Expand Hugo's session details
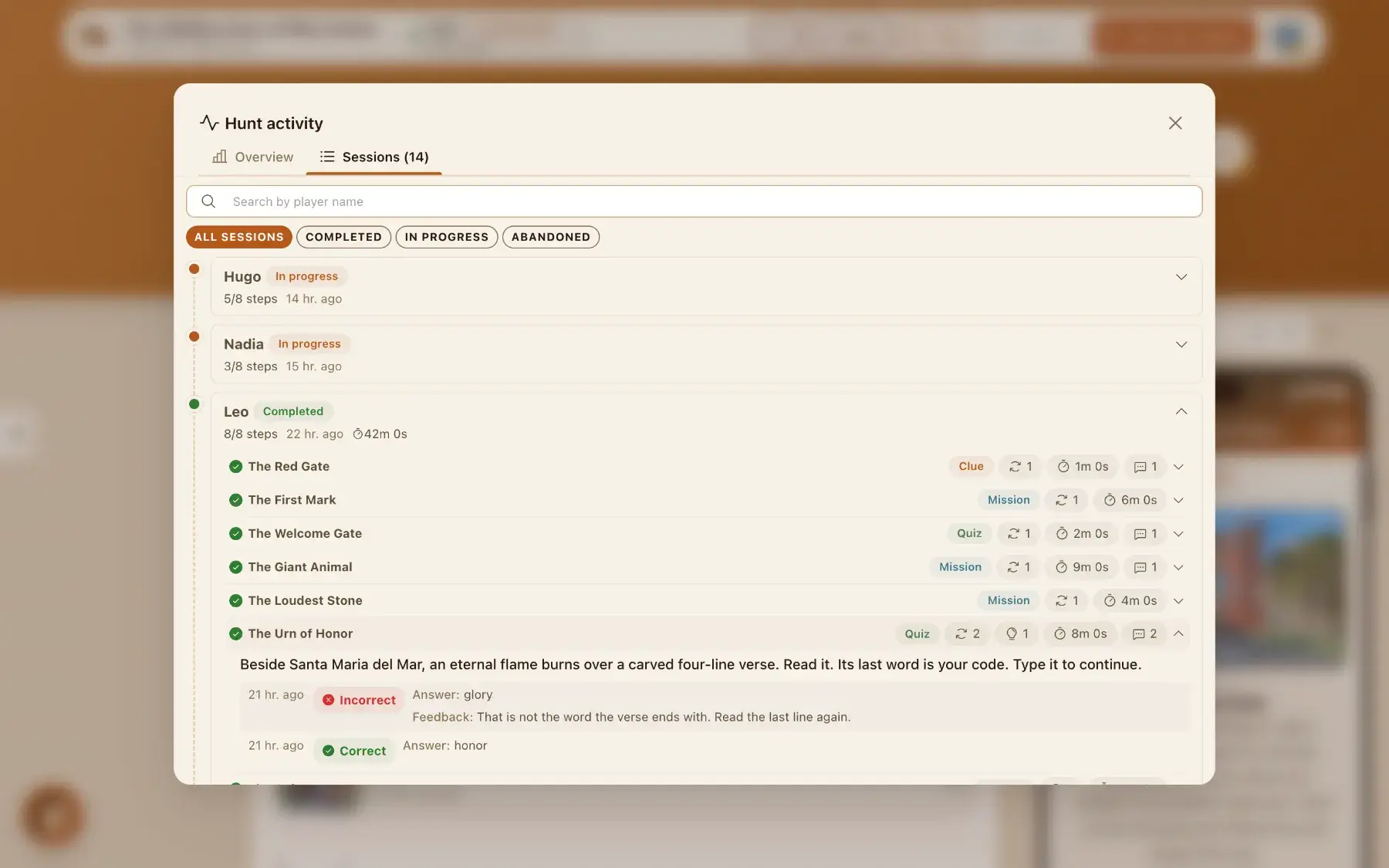 [1181, 277]
